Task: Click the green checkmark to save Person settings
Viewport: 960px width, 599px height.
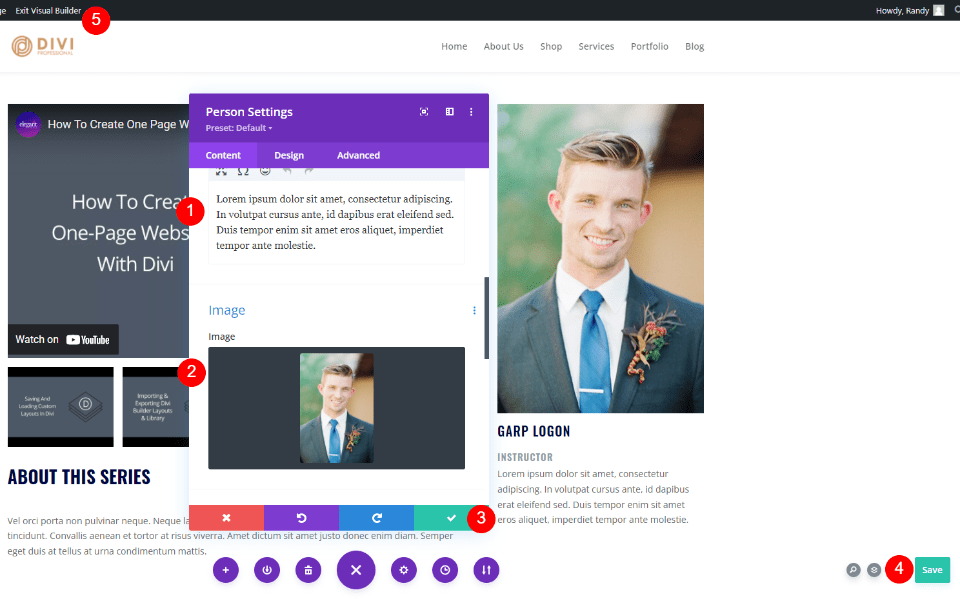Action: [451, 518]
